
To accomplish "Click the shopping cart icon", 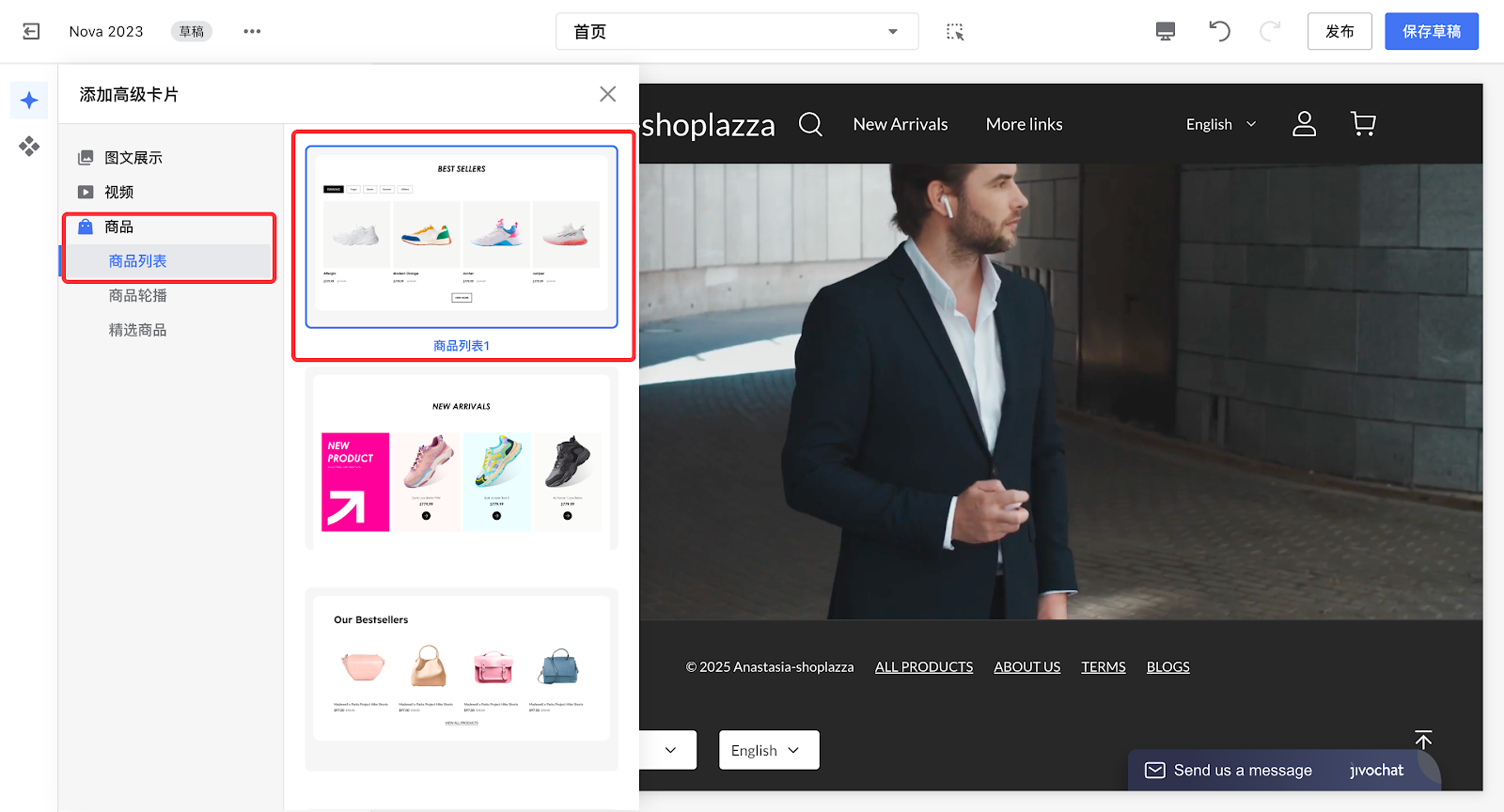I will click(x=1363, y=124).
